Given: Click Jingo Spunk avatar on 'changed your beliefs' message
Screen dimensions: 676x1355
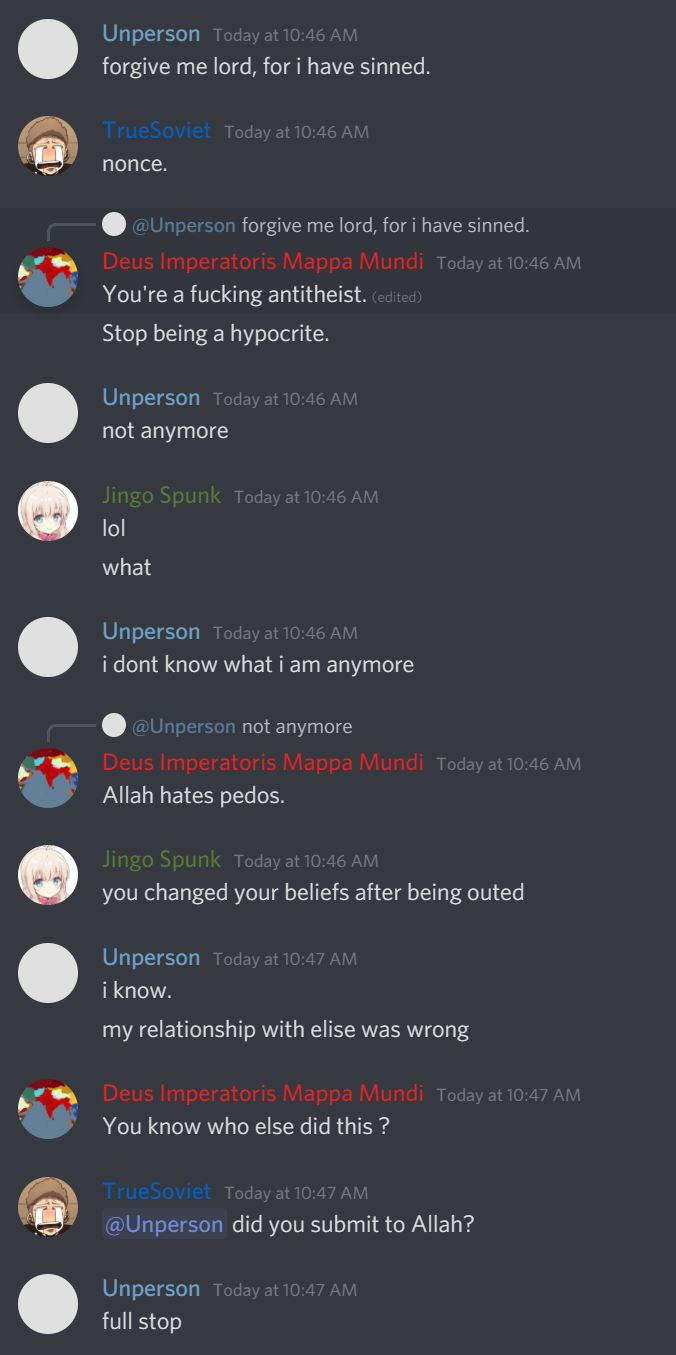Looking at the screenshot, I should tap(48, 876).
